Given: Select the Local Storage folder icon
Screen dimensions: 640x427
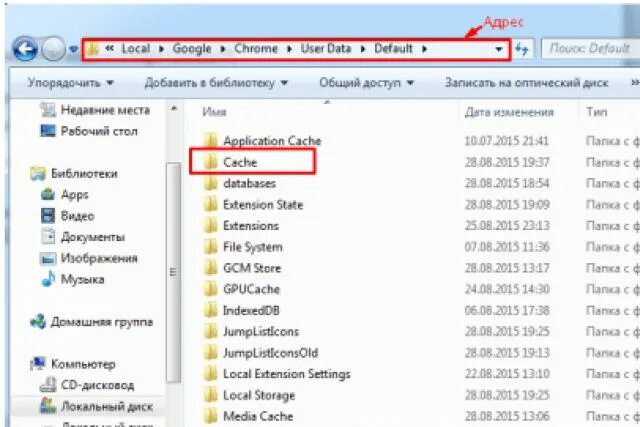Looking at the screenshot, I should (x=211, y=395).
